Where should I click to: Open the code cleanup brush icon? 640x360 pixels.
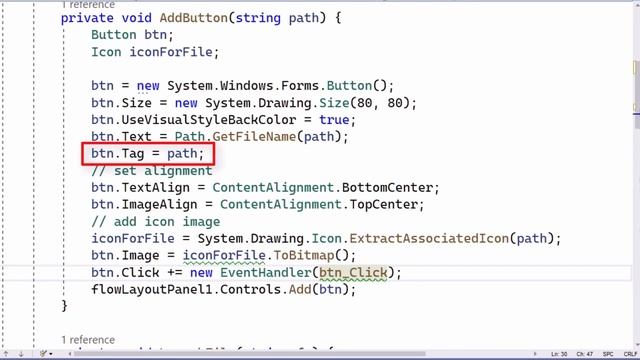tap(43, 354)
